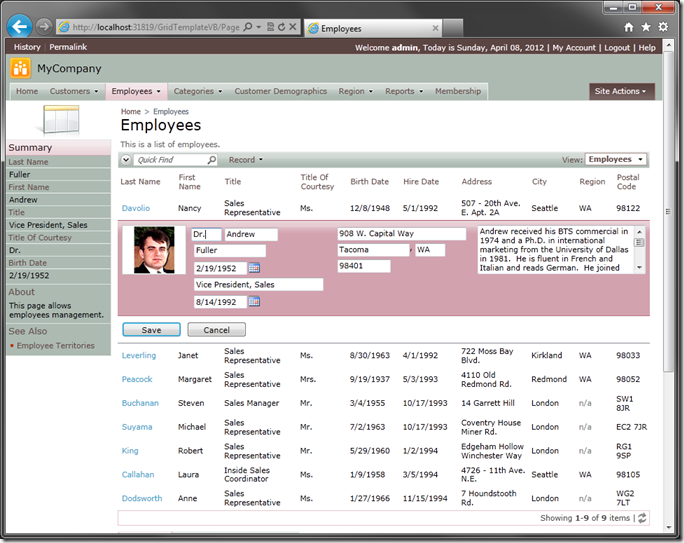Expand the Quick Find options arrow
The height and width of the screenshot is (543, 684).
pyautogui.click(x=126, y=160)
